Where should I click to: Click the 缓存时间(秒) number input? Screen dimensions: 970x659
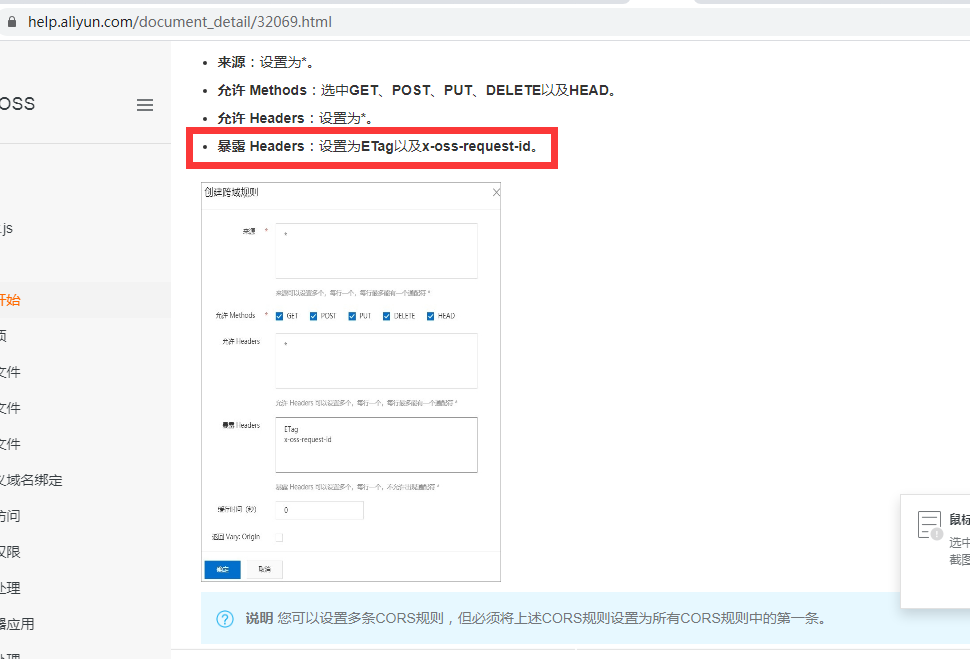(319, 509)
